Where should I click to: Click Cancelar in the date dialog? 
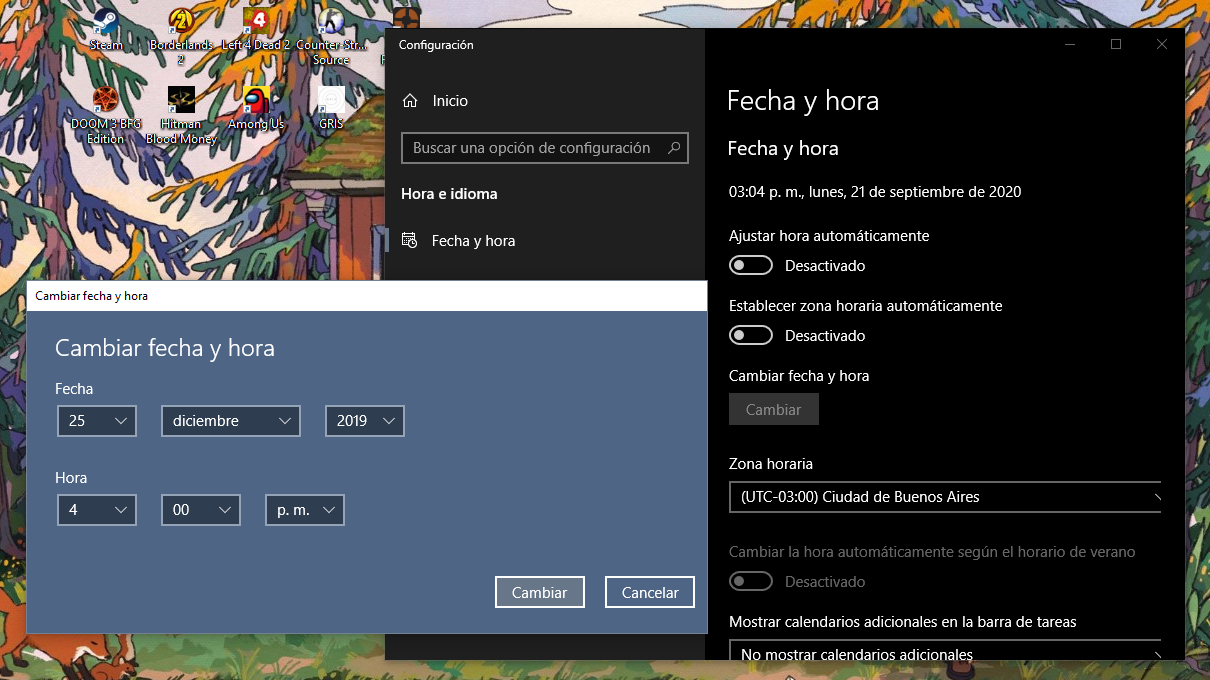650,592
